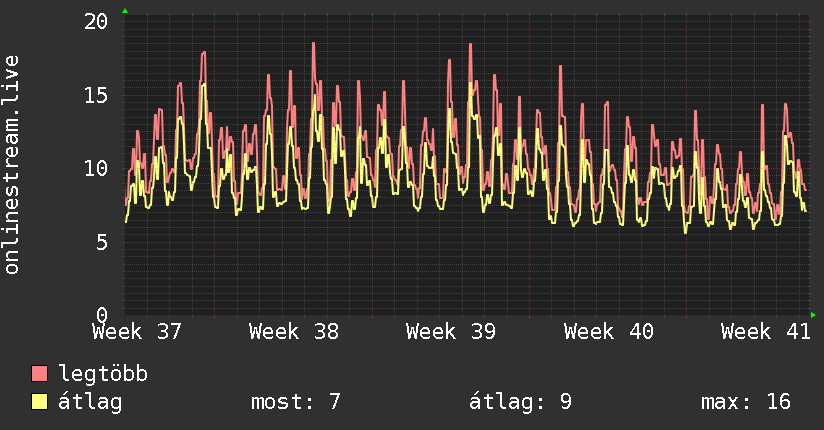824x430 pixels.
Task: Select the Week 37 axis label
Action: pos(137,332)
